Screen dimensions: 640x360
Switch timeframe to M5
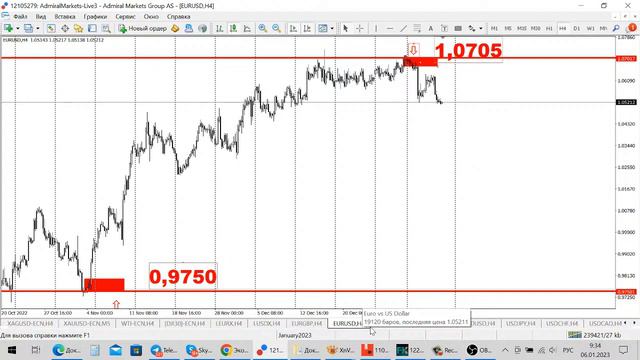508,28
